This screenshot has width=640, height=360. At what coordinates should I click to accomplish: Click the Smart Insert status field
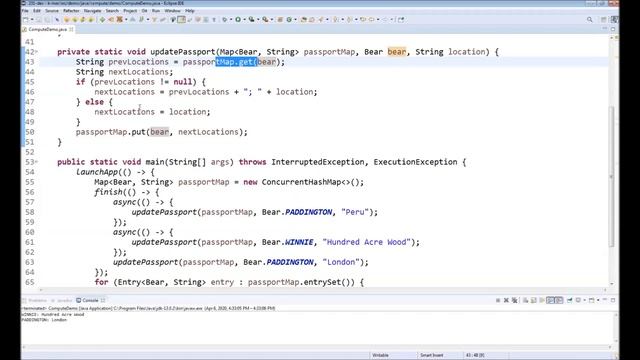coord(441,355)
